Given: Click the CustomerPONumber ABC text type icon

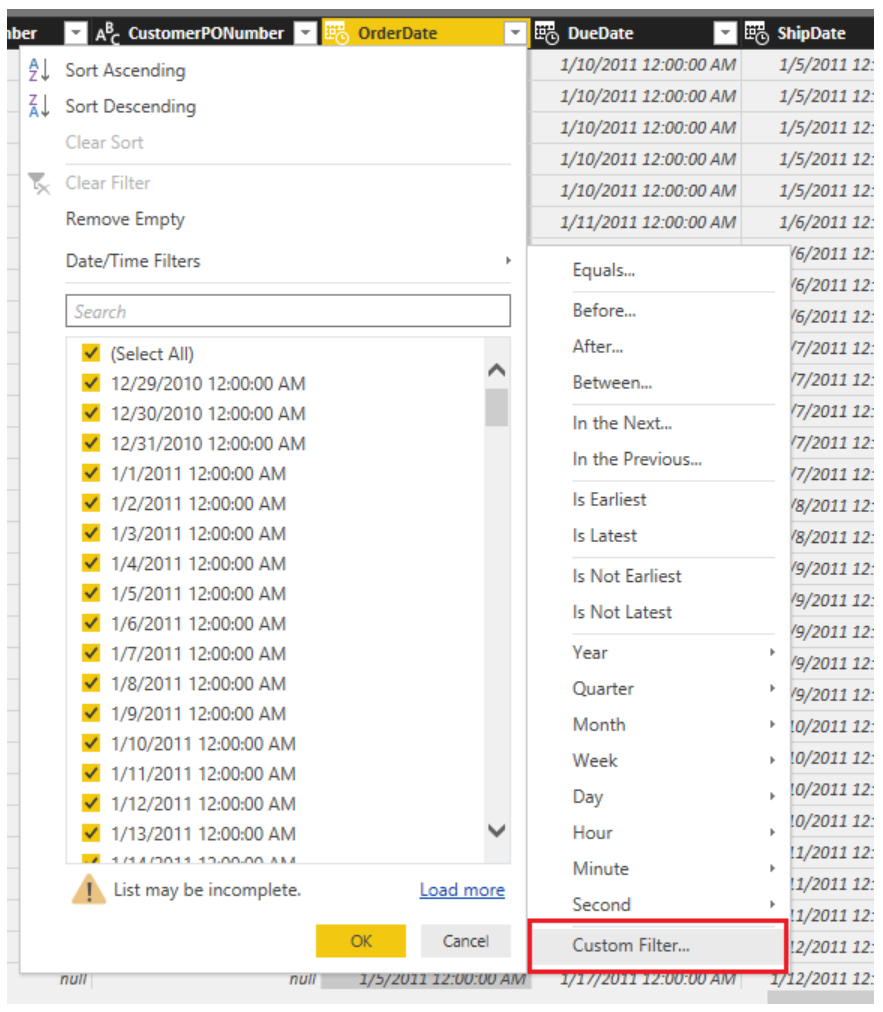Looking at the screenshot, I should click(x=107, y=33).
